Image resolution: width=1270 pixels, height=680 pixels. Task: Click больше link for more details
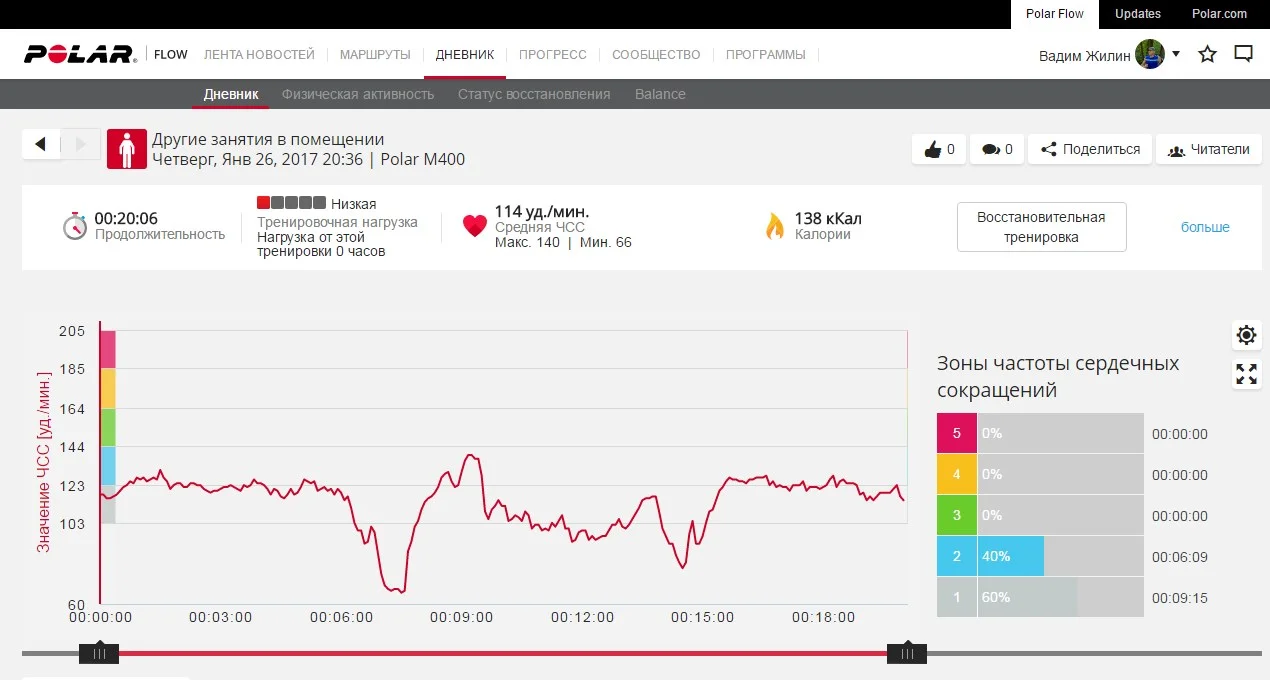(1205, 227)
